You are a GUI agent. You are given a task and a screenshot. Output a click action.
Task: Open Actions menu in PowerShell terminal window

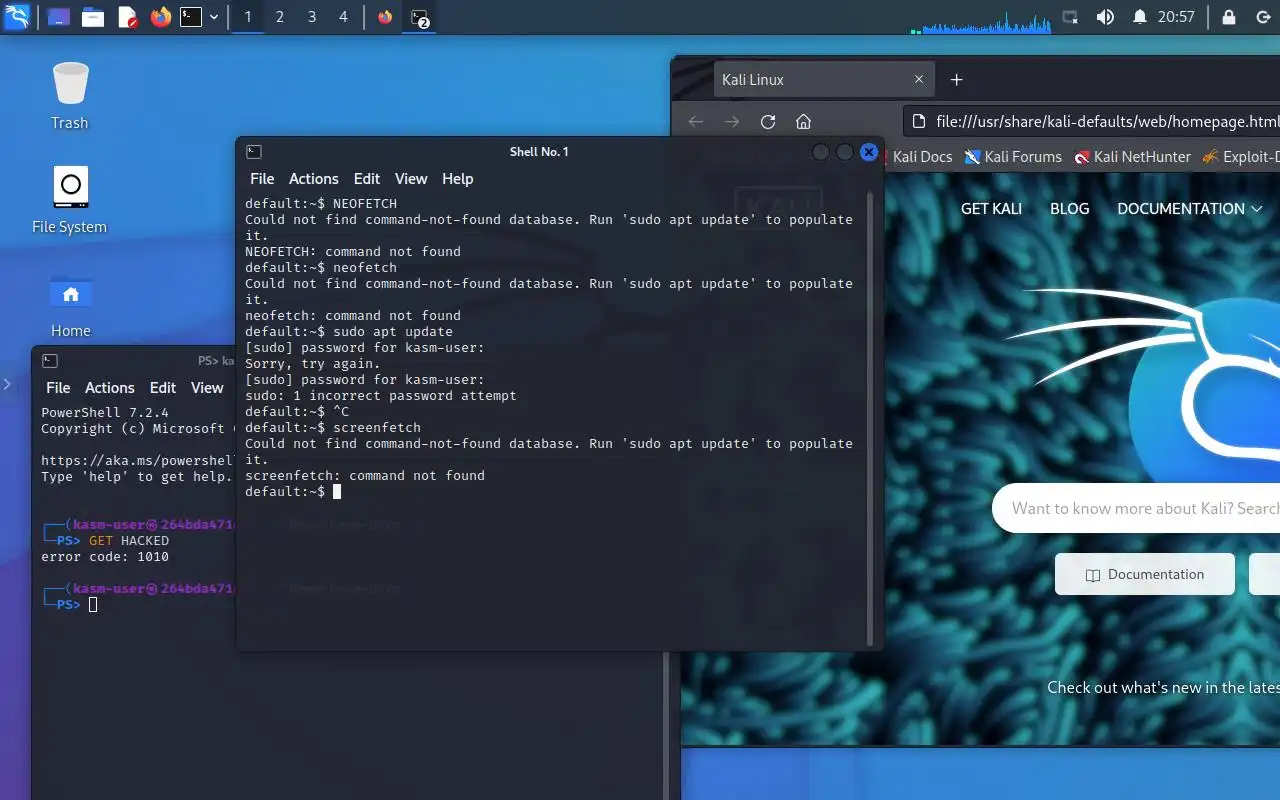110,388
